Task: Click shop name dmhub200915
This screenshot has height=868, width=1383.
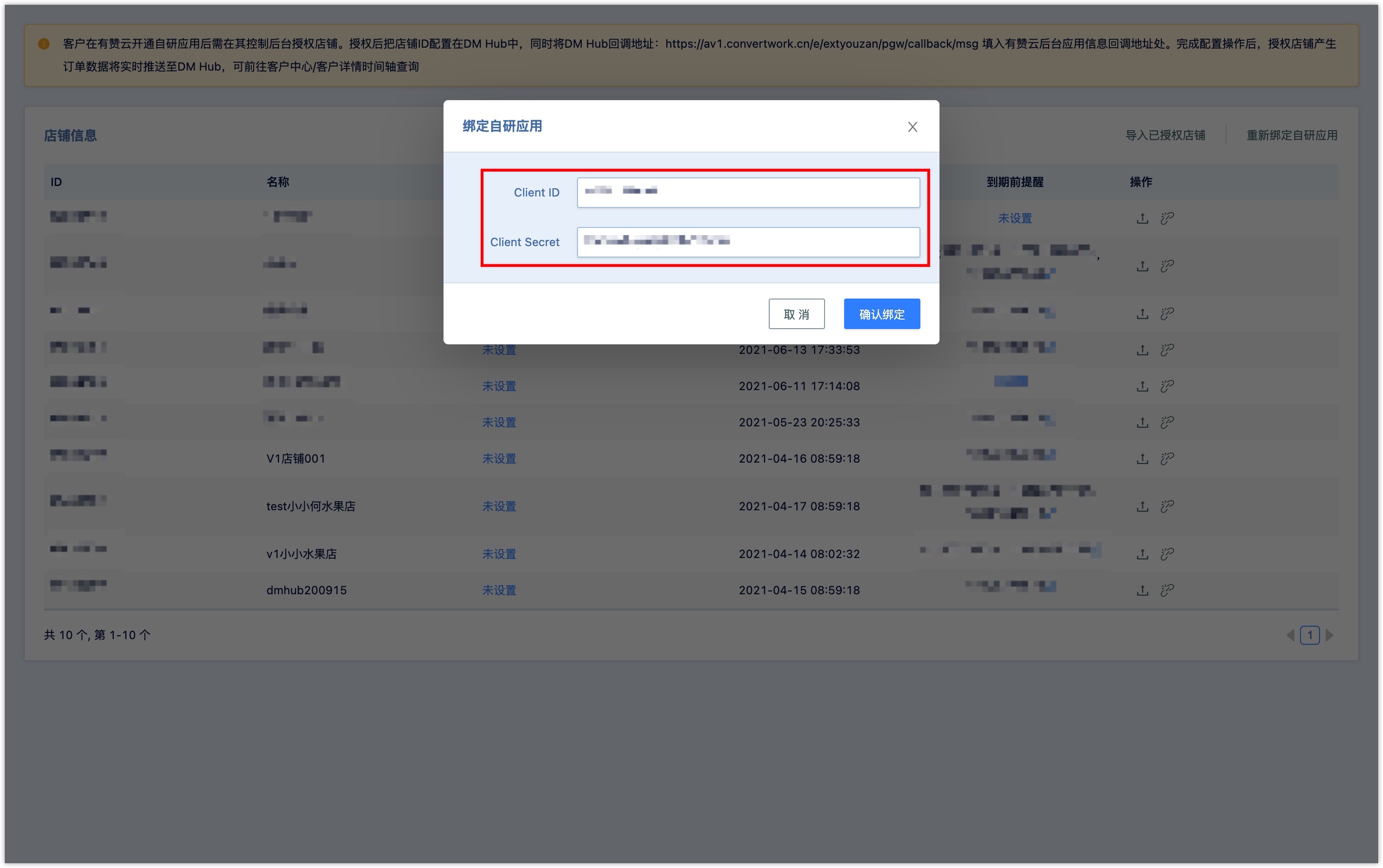Action: tap(307, 589)
